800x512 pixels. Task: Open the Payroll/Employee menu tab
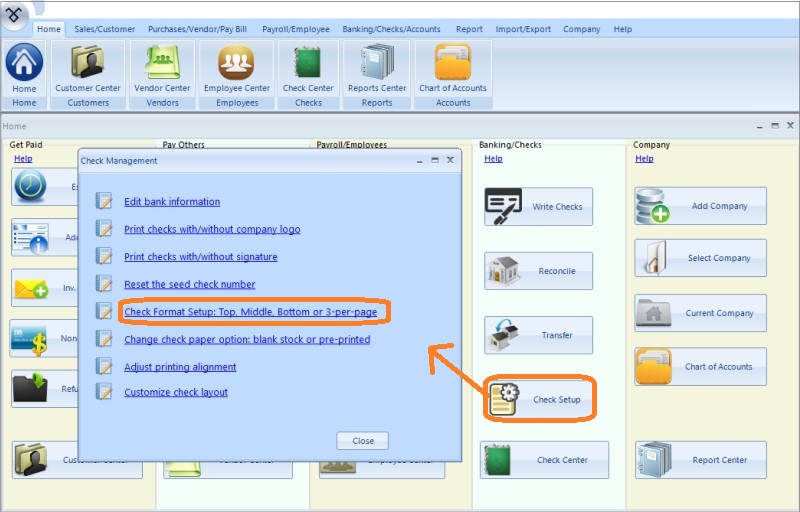pos(294,29)
